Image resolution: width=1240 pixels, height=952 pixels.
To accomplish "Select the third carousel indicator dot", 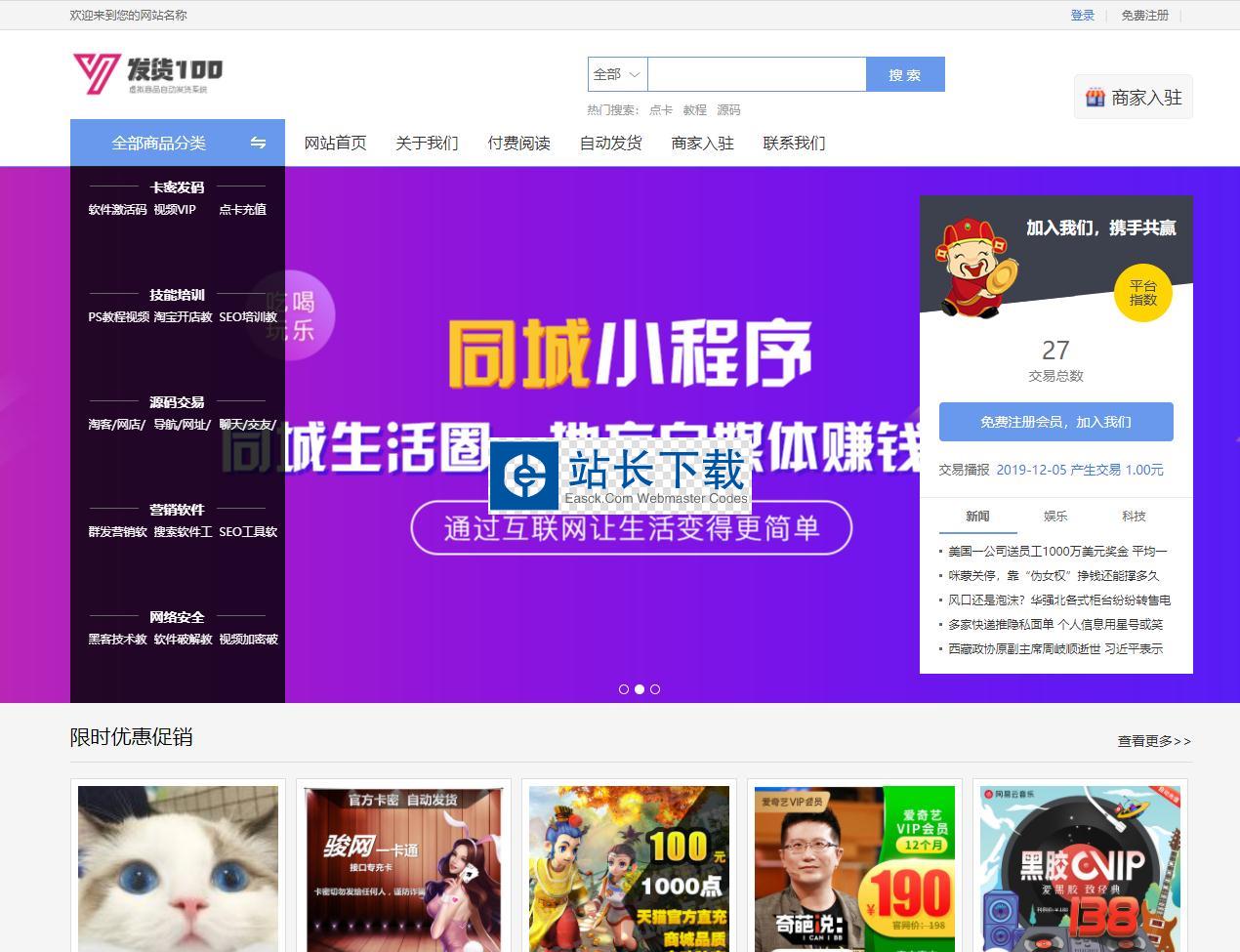I will pyautogui.click(x=655, y=689).
